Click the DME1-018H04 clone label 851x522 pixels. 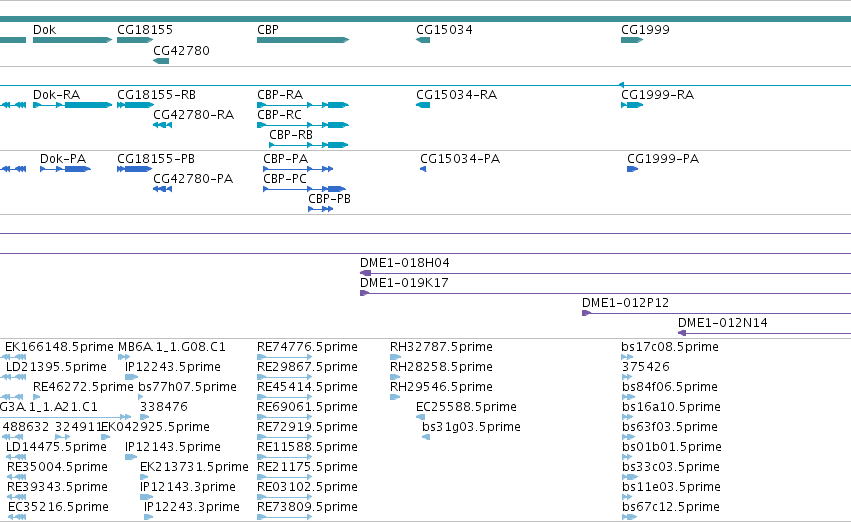point(404,263)
